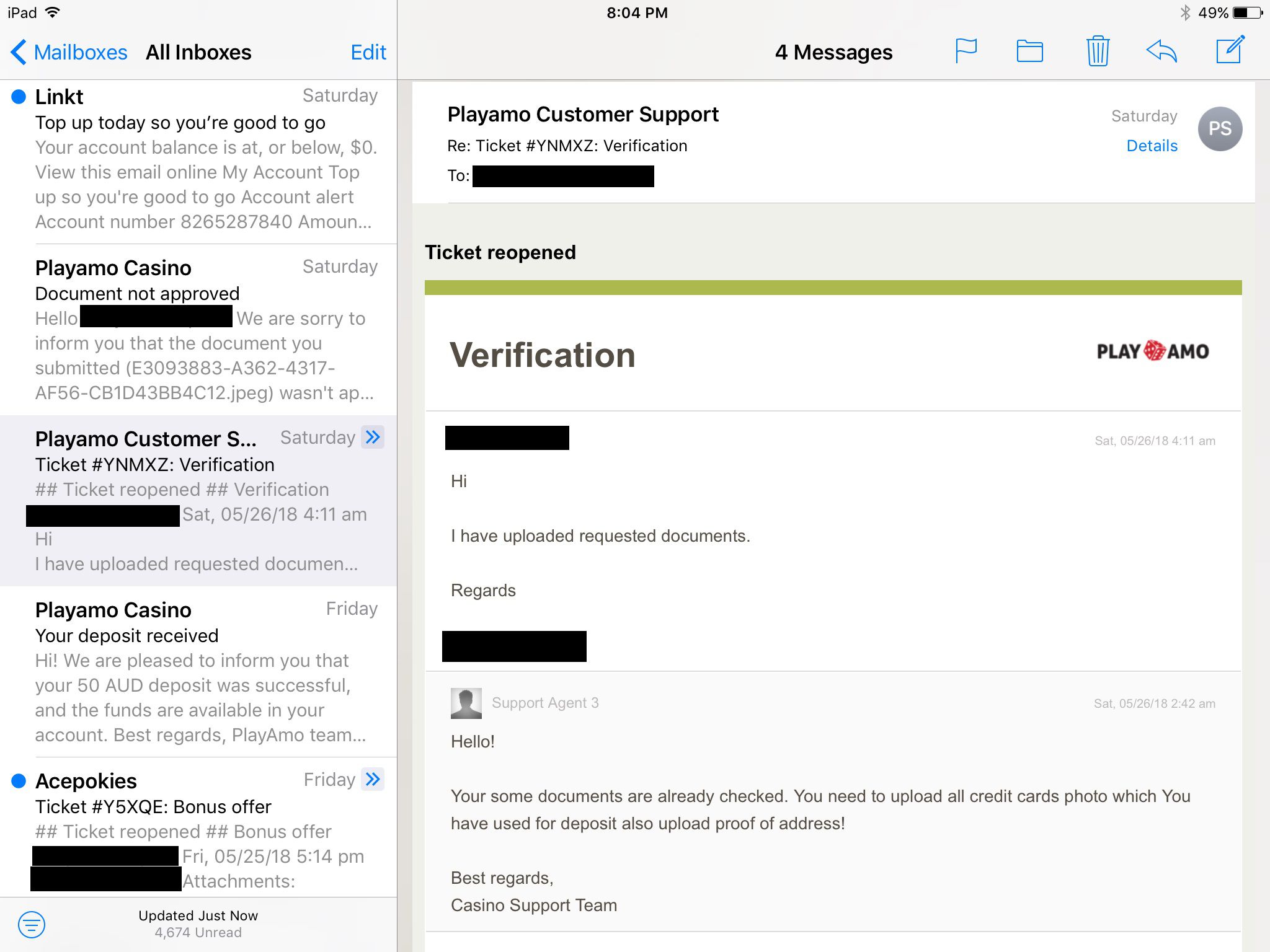1270x952 pixels.
Task: Tap unread dot on Linkt email
Action: coord(19,97)
